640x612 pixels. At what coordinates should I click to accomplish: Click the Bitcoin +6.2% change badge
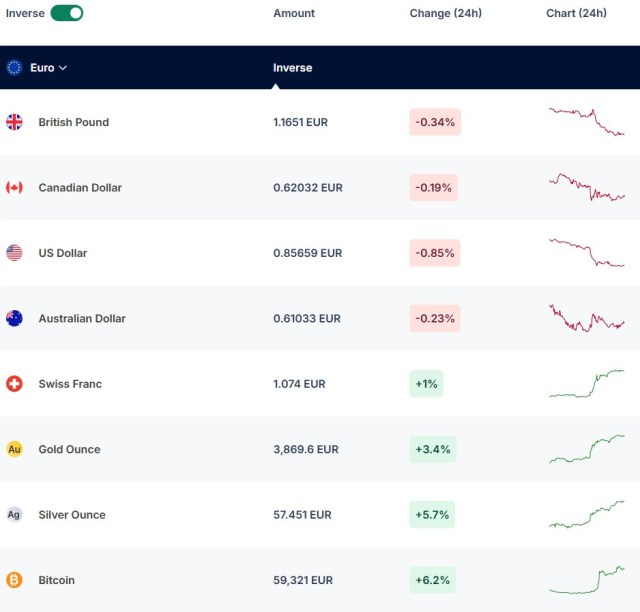[x=433, y=580]
